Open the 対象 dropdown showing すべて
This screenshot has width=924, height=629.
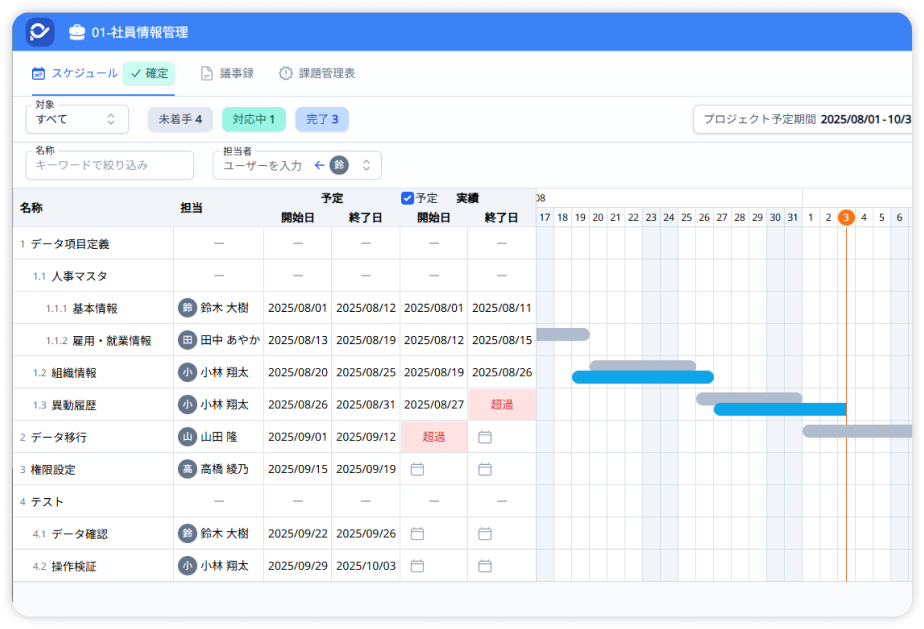[76, 118]
